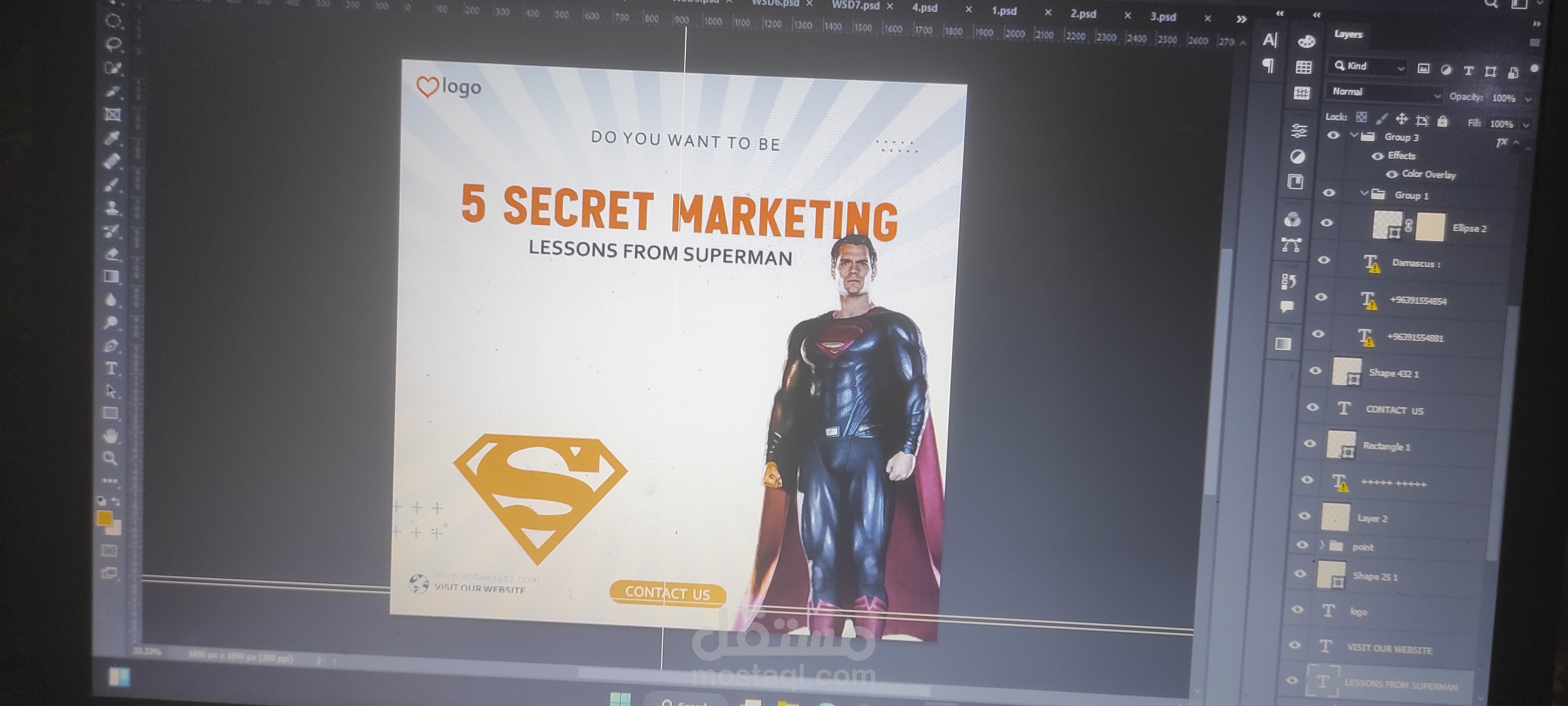Open the Character panel
Viewport: 1568px width, 706px height.
[1269, 40]
